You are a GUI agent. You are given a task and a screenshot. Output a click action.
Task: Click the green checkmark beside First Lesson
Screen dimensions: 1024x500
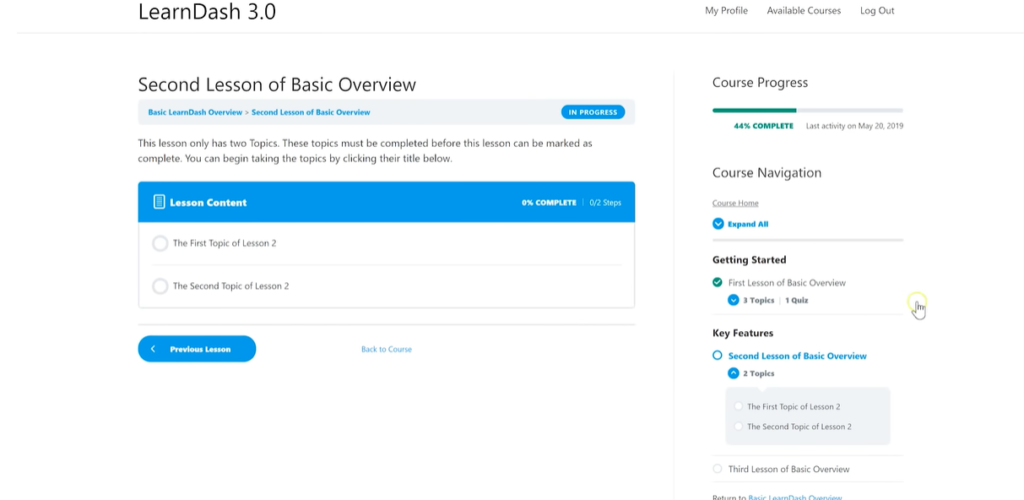click(x=717, y=283)
